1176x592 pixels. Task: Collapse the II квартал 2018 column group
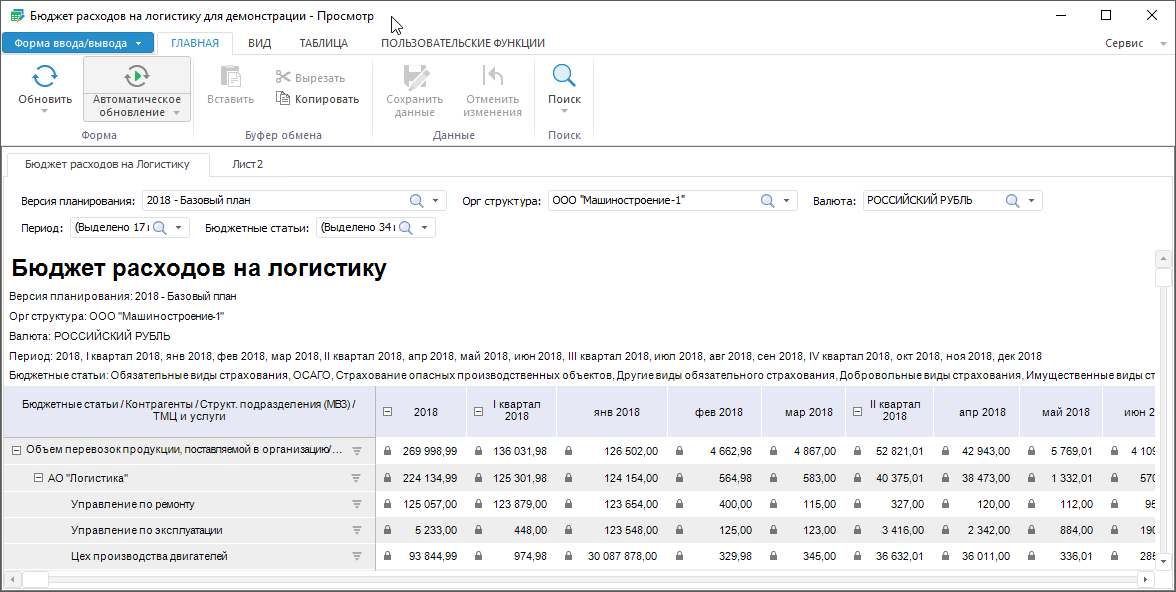coord(857,412)
